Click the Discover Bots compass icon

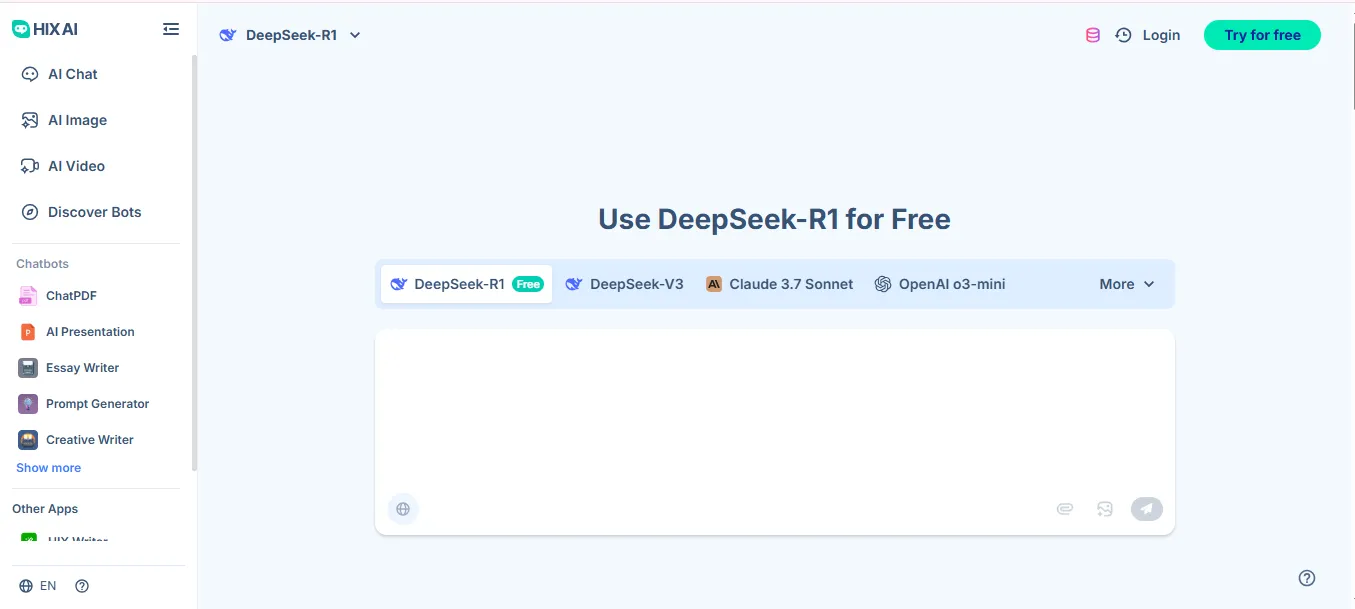tap(30, 212)
